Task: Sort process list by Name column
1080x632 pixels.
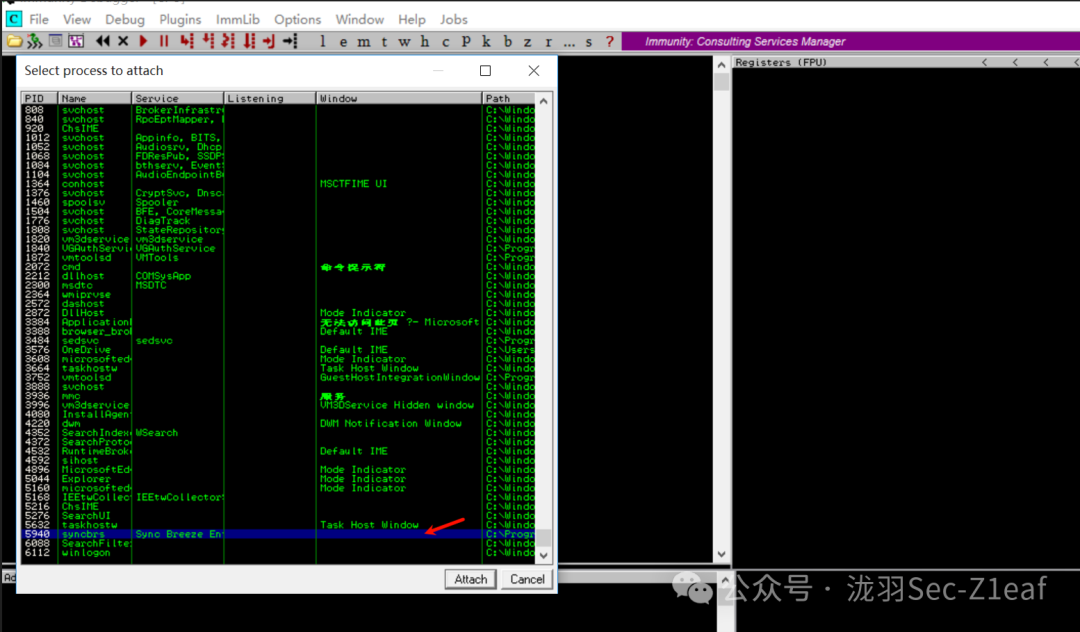Action: tap(94, 98)
